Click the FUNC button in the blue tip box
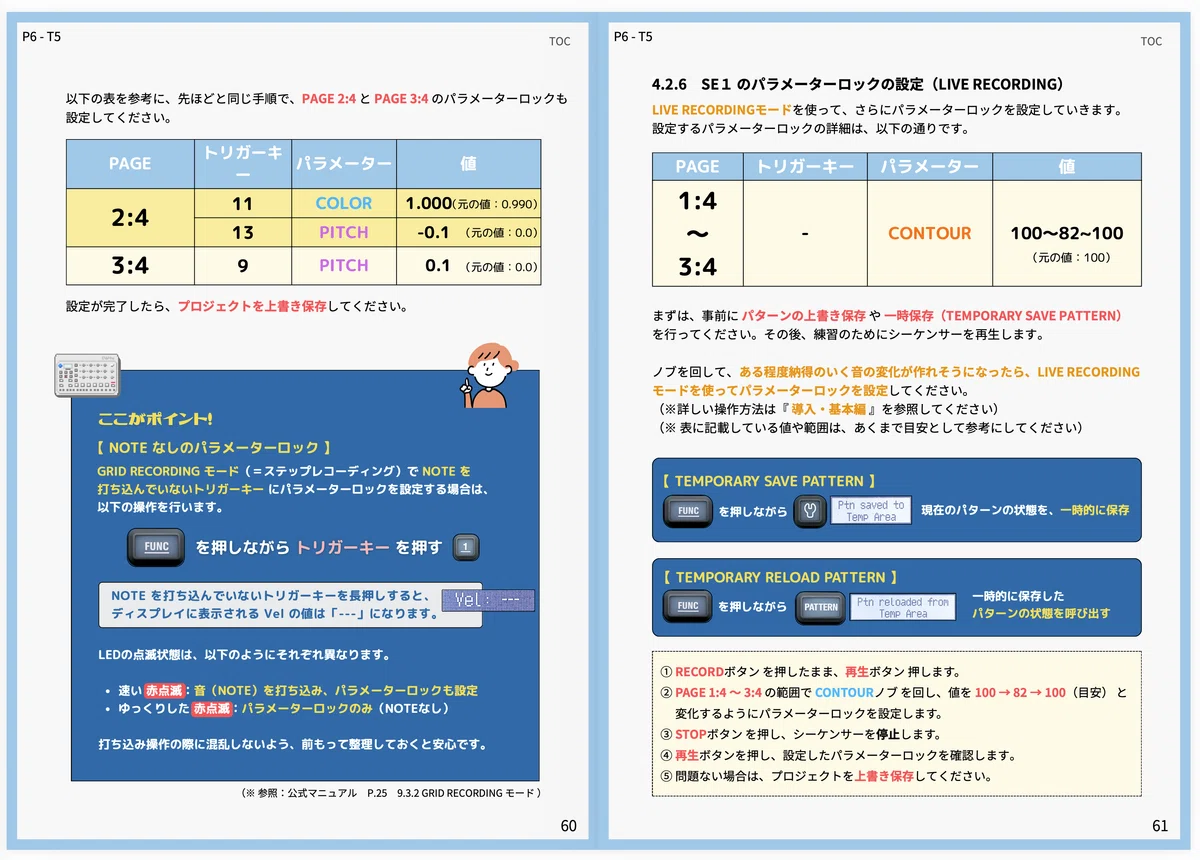 pyautogui.click(x=156, y=547)
